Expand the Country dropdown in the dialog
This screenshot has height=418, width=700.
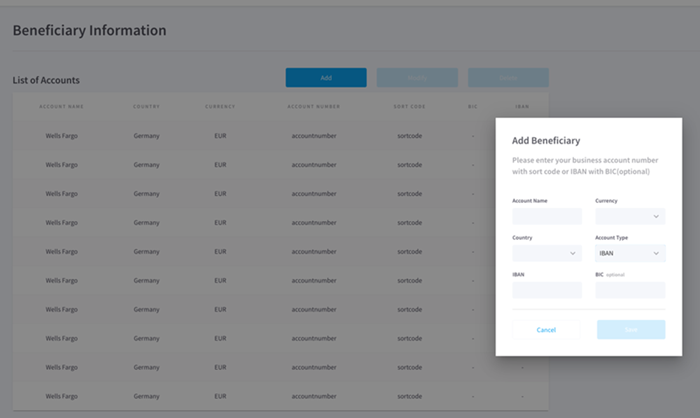546,253
